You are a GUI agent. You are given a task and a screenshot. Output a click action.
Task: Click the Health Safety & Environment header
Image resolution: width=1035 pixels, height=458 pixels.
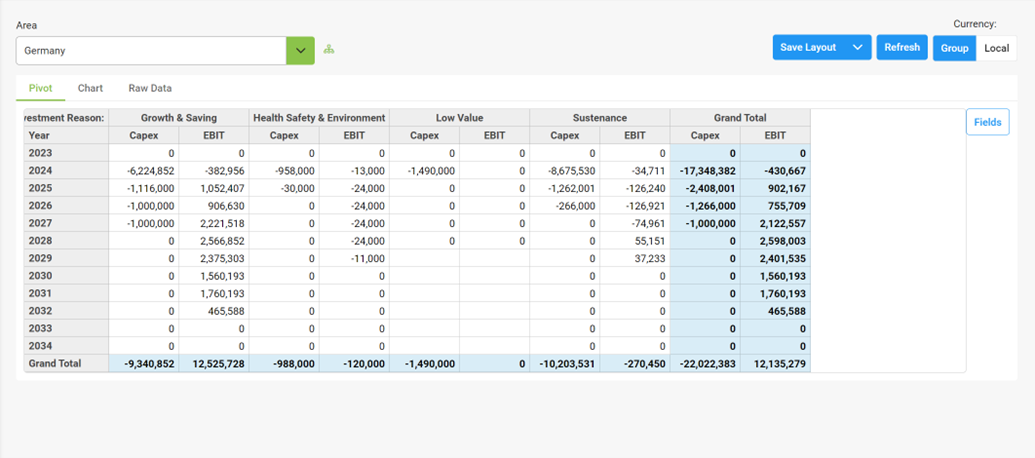[x=319, y=117]
